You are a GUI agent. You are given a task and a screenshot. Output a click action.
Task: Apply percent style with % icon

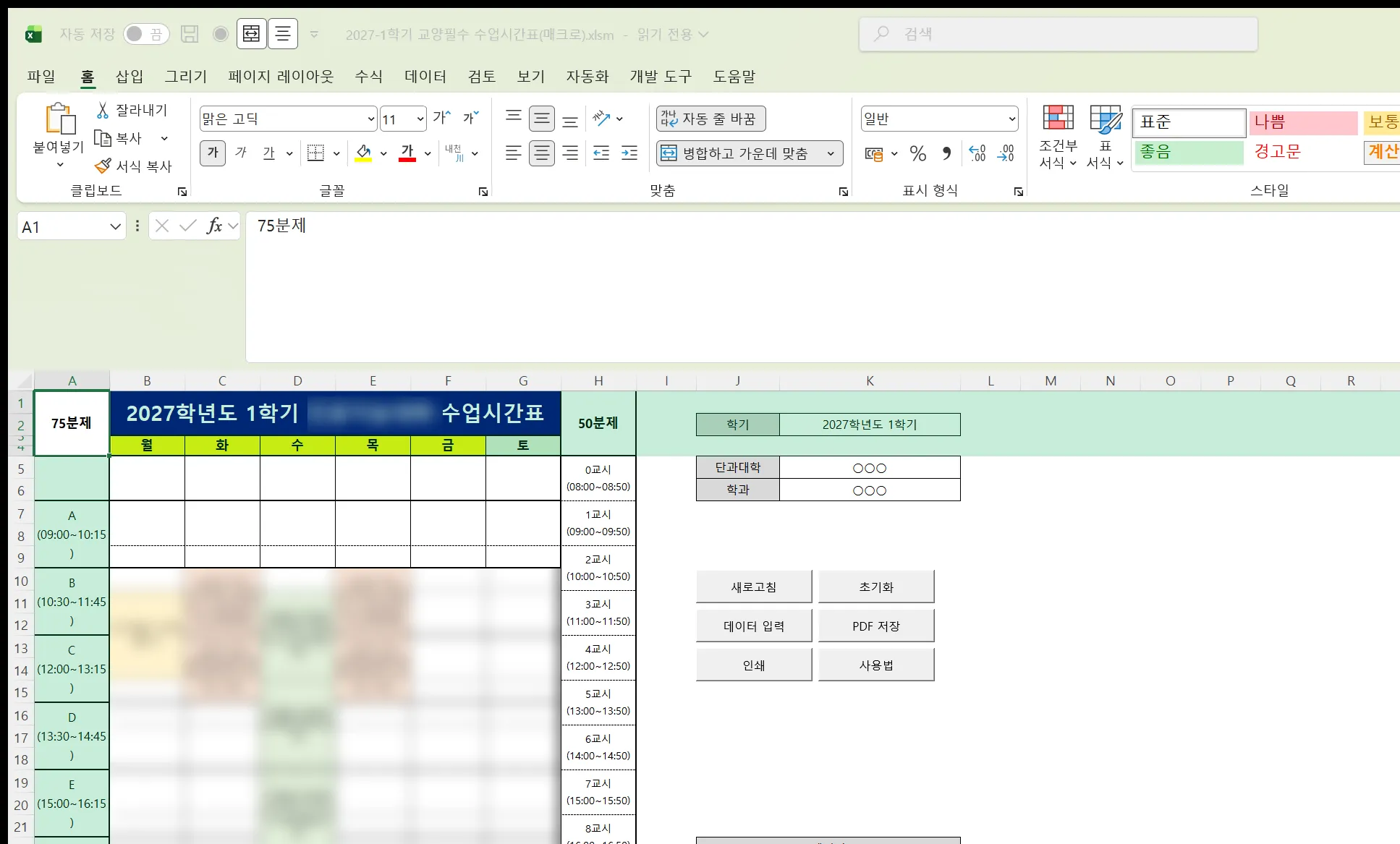coord(918,153)
